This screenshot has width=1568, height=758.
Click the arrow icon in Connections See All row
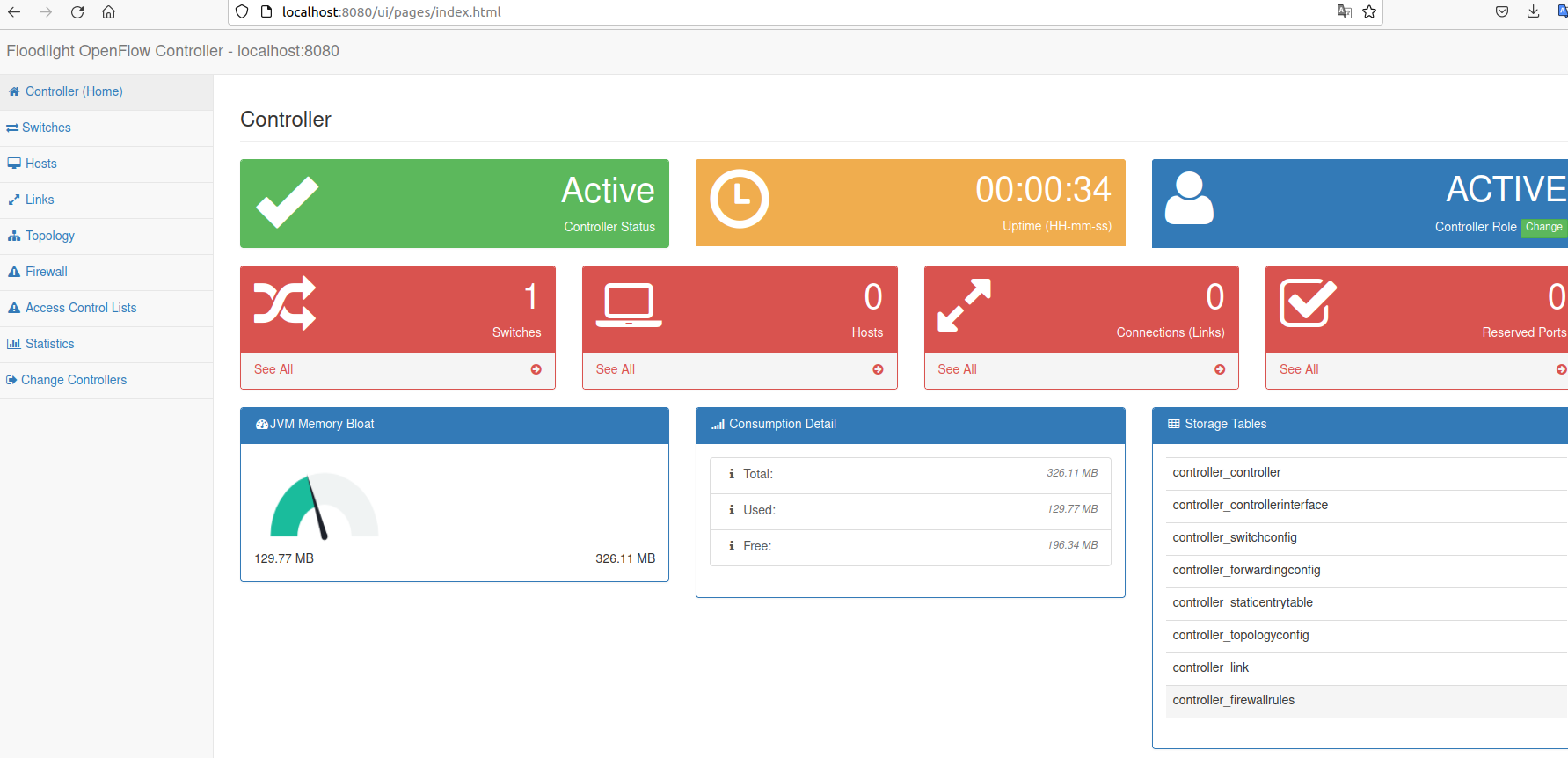(1220, 369)
